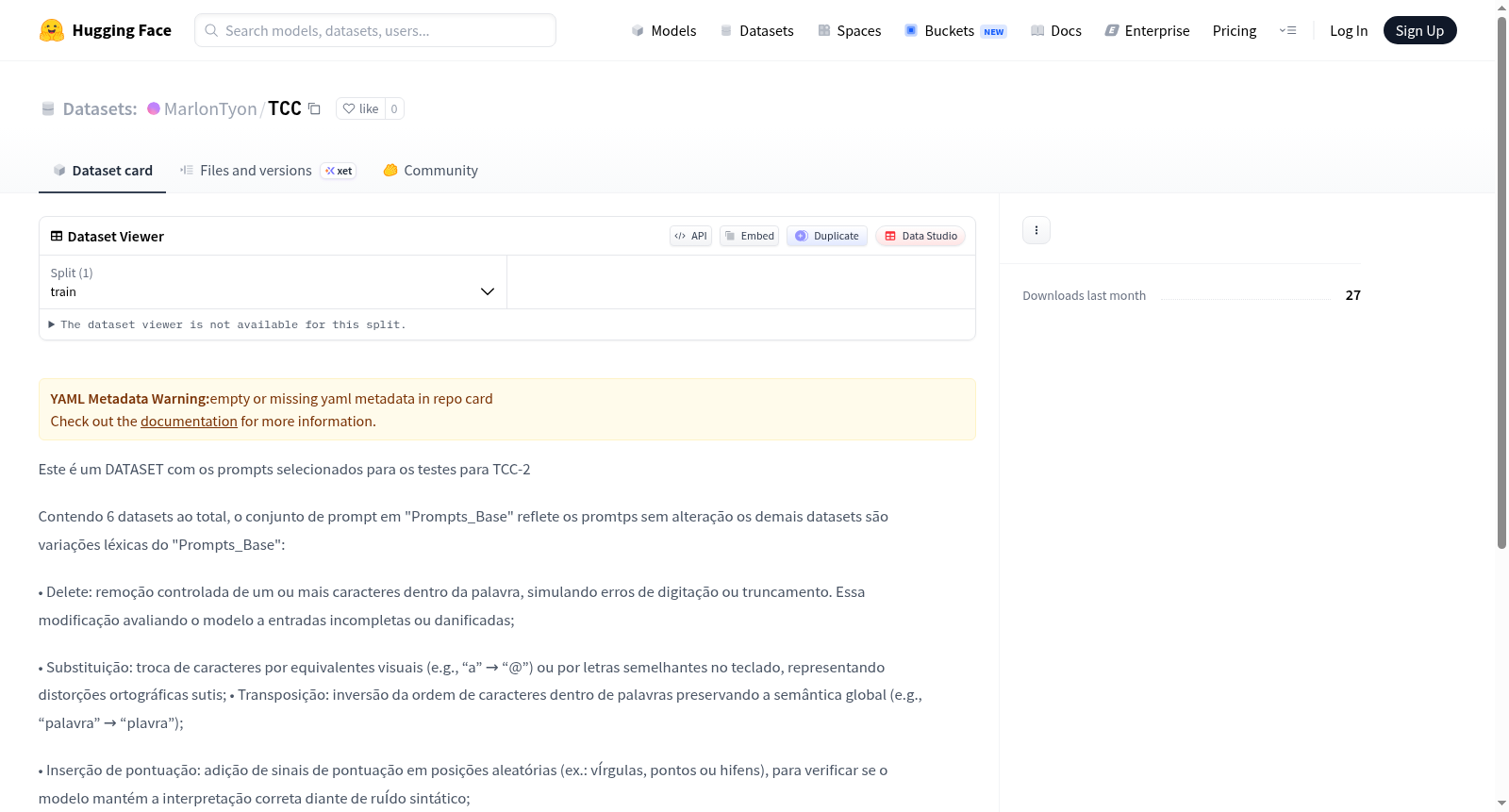
Task: Expand the viewer not available message
Action: coord(227,324)
